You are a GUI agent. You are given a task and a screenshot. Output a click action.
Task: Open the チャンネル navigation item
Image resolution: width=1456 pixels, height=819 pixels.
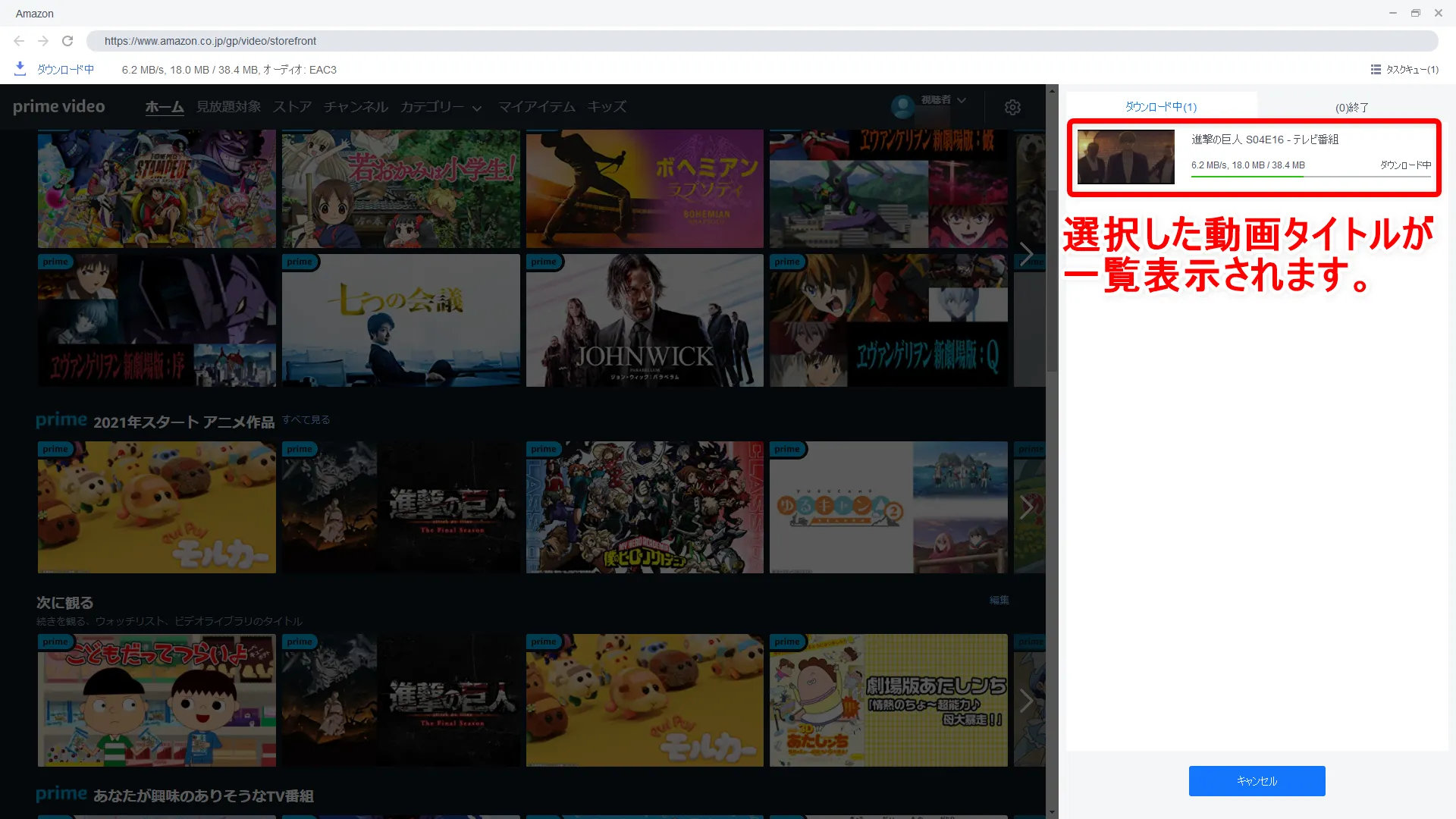356,107
